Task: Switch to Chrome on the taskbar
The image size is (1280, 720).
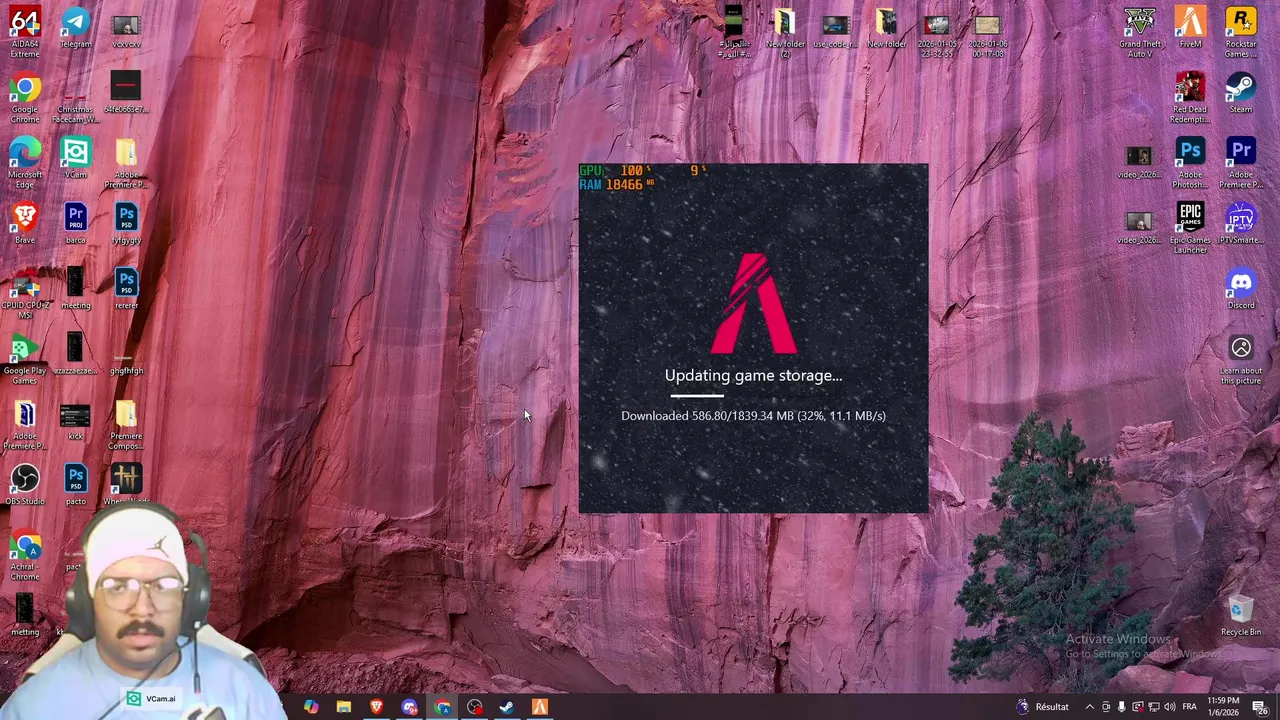Action: [x=442, y=707]
